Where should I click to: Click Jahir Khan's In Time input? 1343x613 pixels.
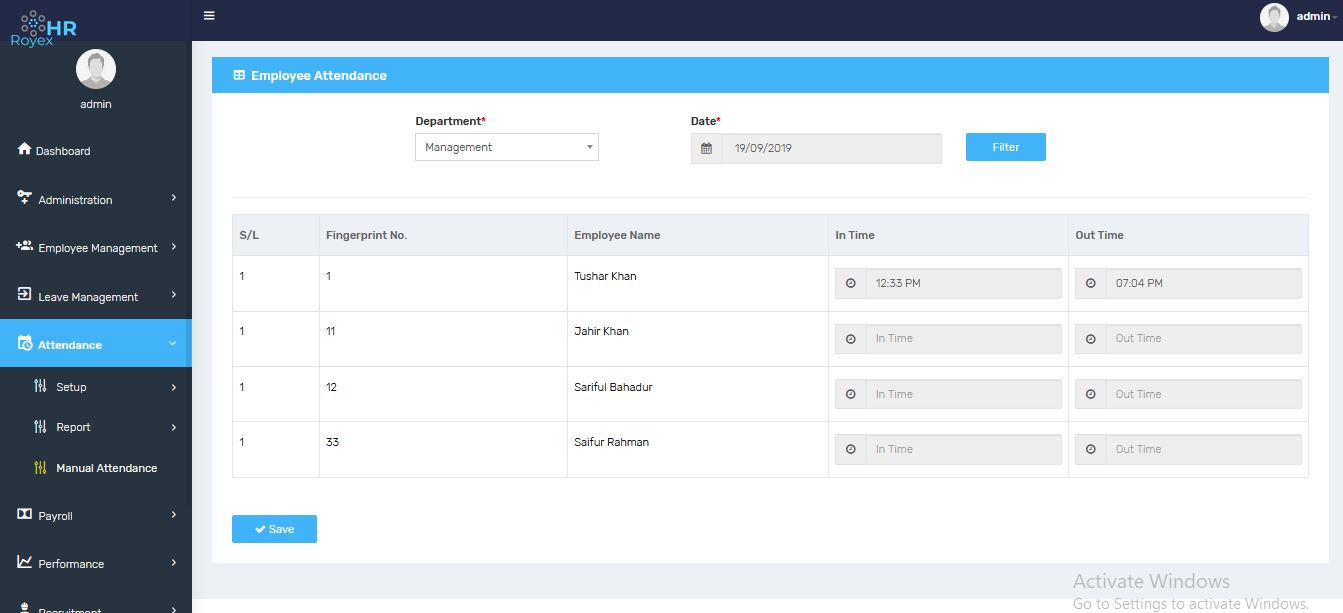[963, 339]
